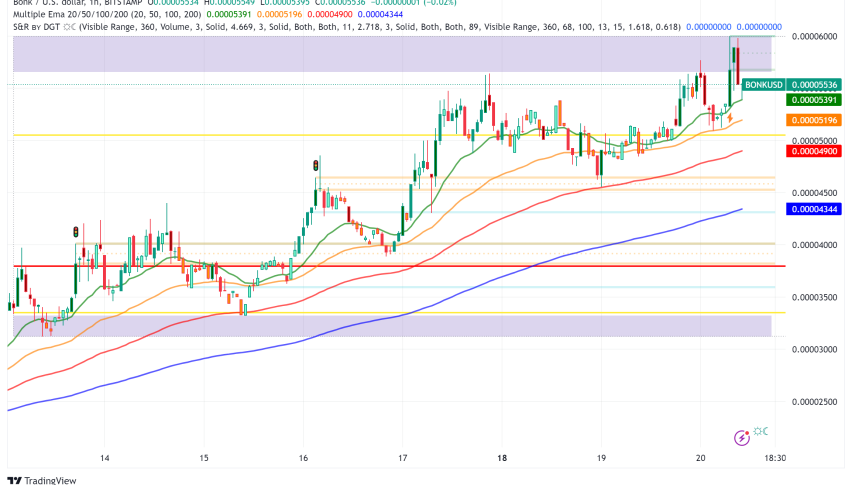
Task: Click the 0.00004500 price axis label
Action: [815, 193]
